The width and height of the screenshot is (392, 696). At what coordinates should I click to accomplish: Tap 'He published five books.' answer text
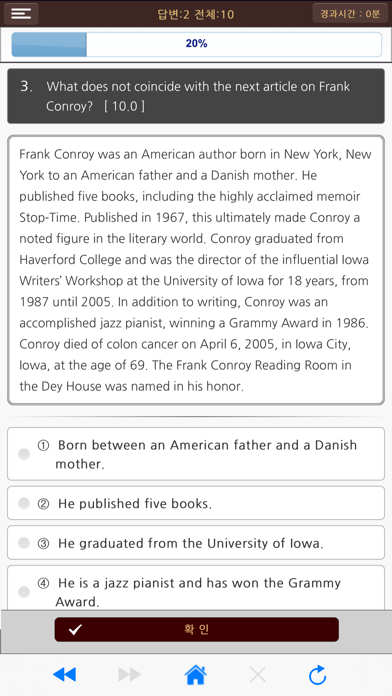(x=135, y=503)
